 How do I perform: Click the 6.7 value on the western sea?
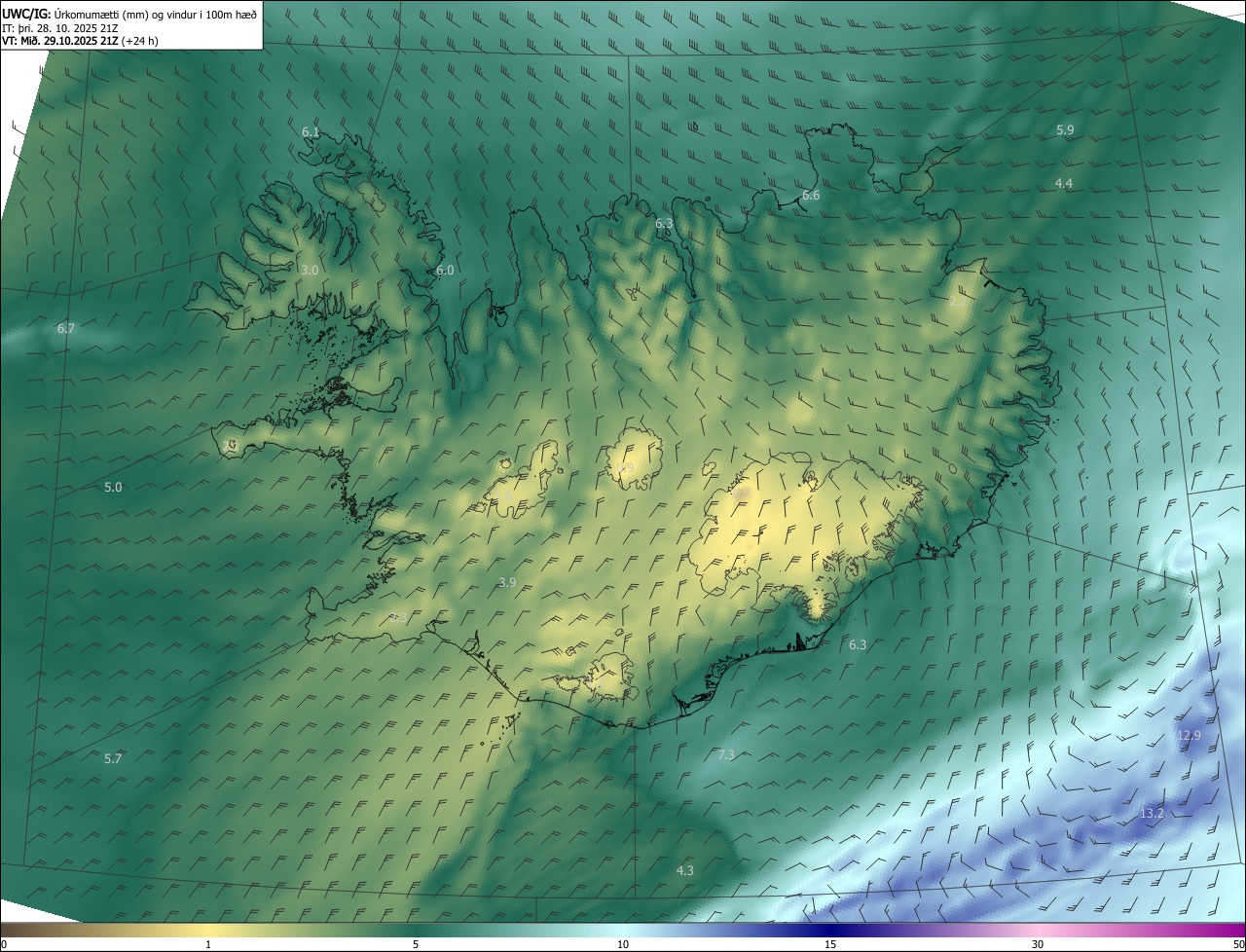(66, 329)
